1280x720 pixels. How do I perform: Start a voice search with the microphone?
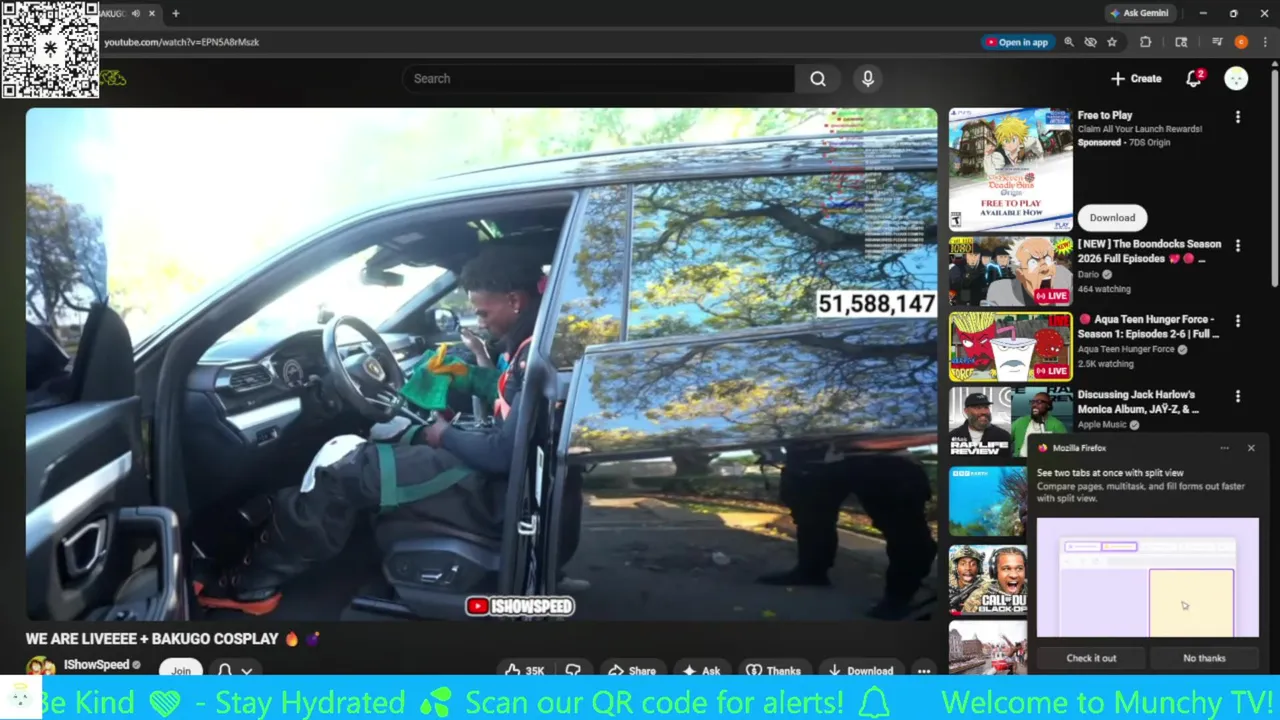868,79
